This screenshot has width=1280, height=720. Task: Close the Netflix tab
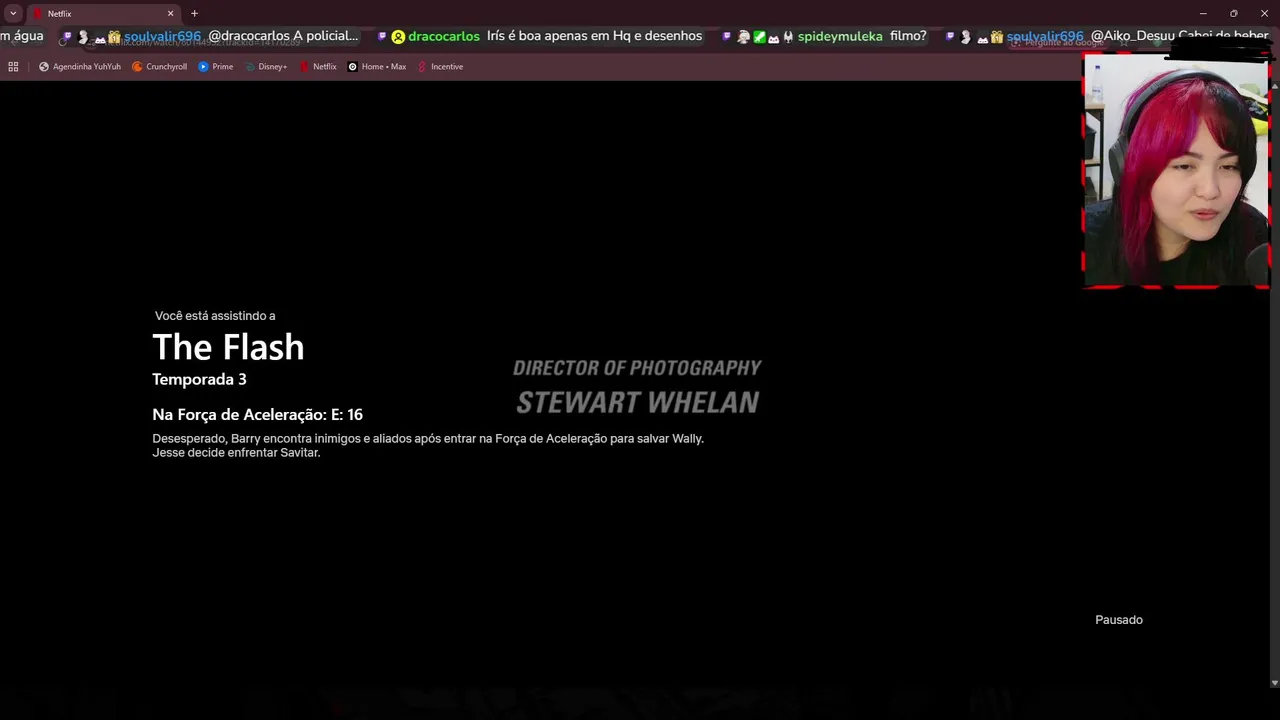(x=170, y=14)
